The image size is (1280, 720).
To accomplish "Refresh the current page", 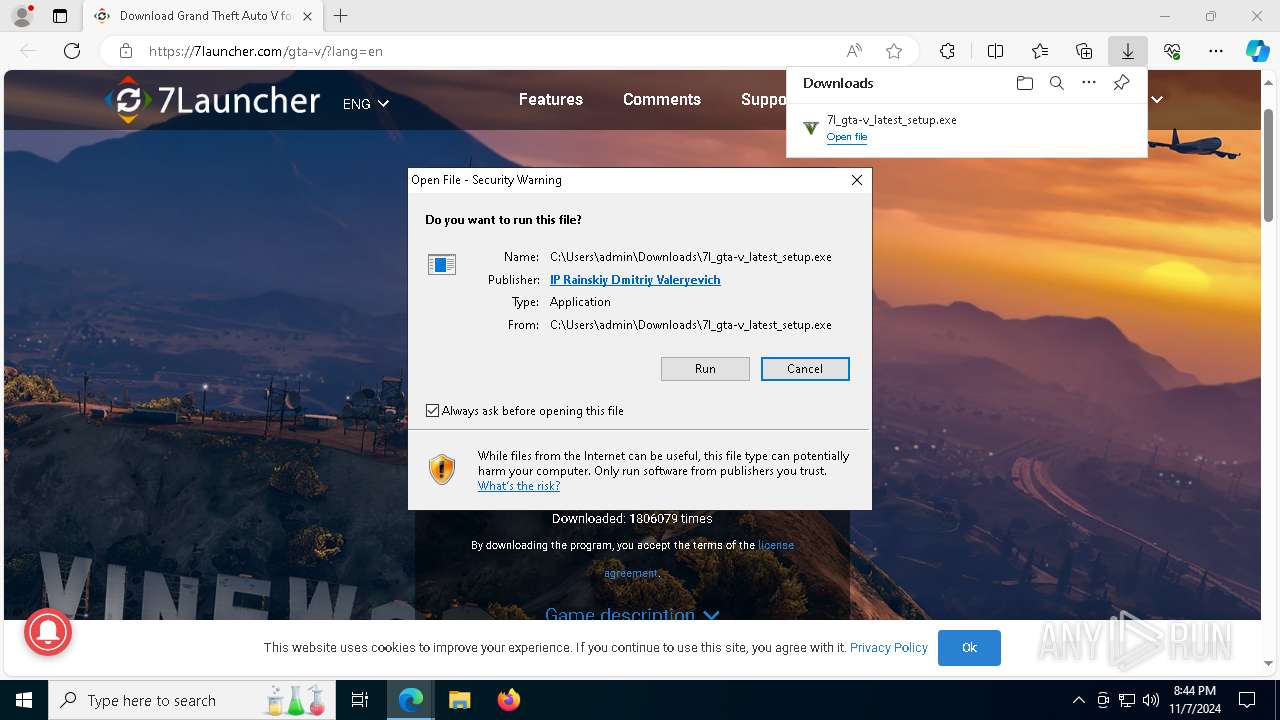I will tap(72, 51).
